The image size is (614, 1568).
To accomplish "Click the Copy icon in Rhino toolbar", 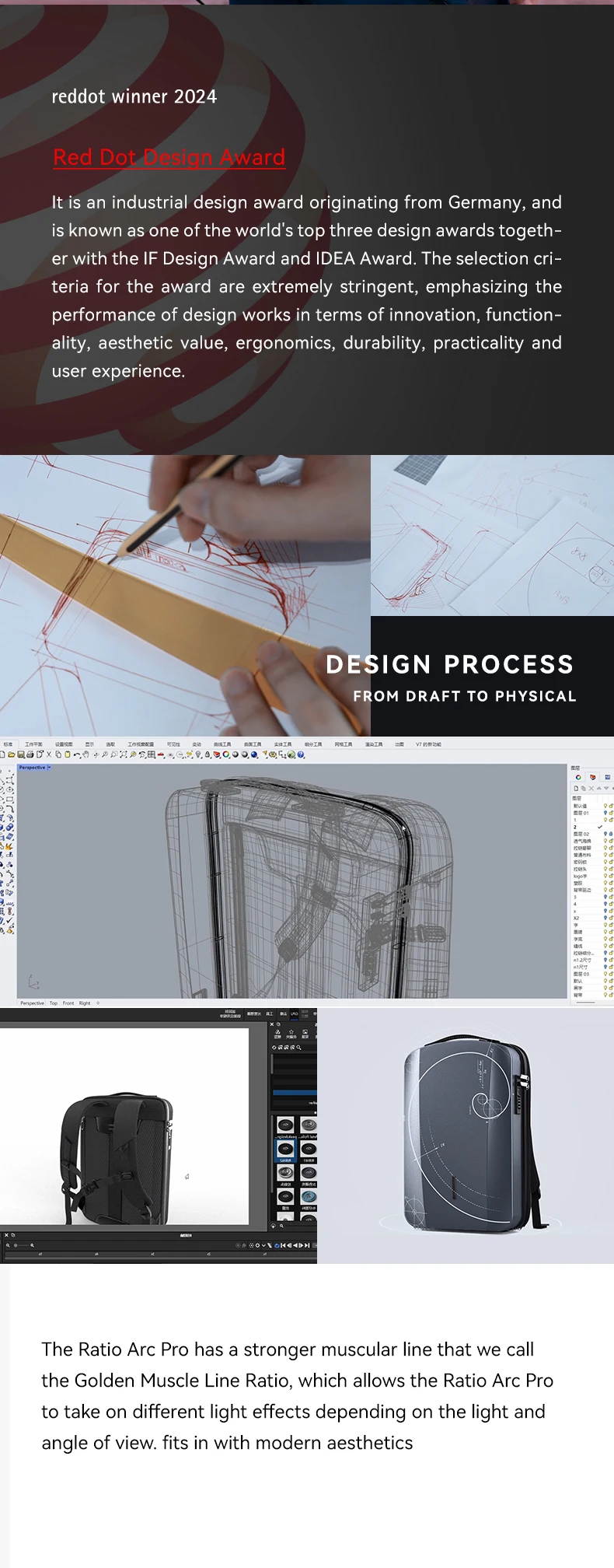I will click(58, 754).
